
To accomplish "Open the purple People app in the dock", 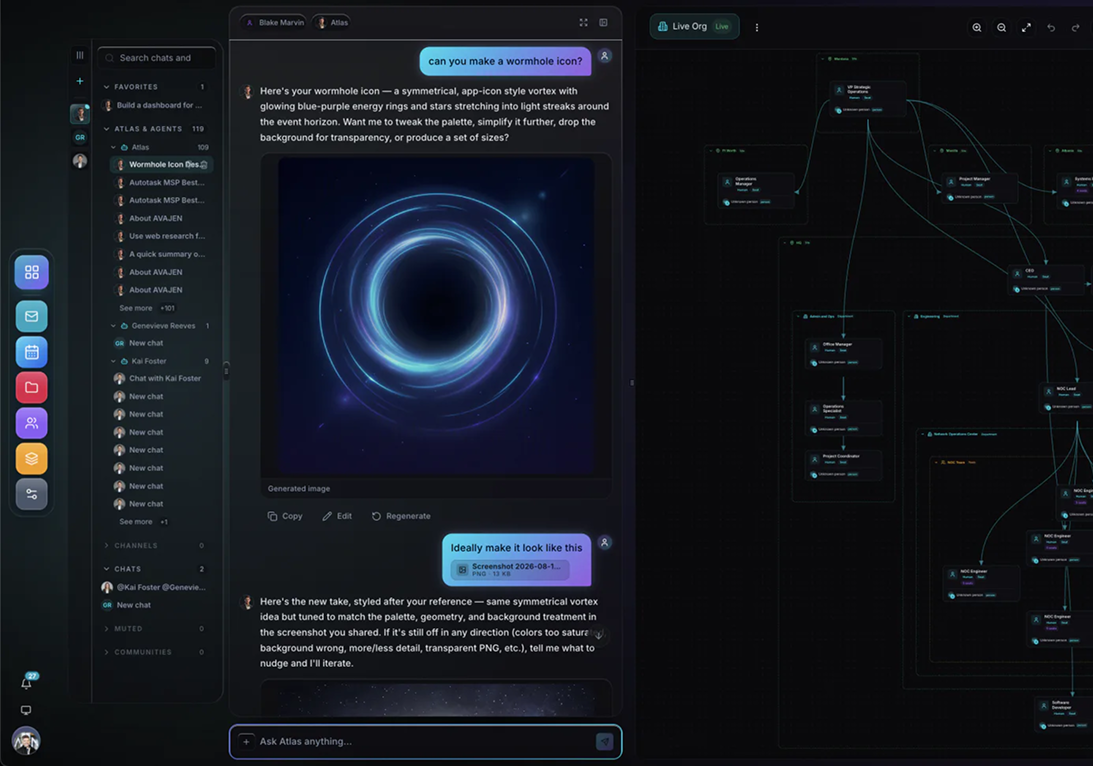I will coord(31,423).
